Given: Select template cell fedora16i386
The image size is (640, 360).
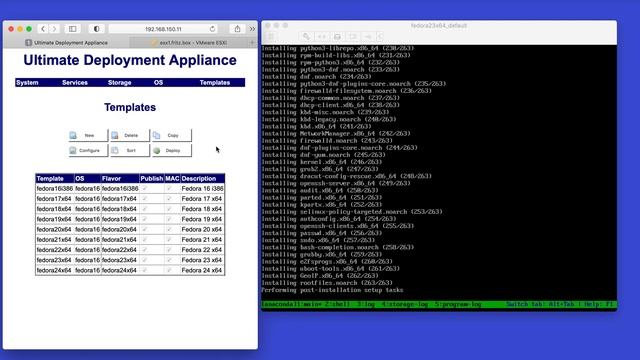Looking at the screenshot, I should pos(55,189).
